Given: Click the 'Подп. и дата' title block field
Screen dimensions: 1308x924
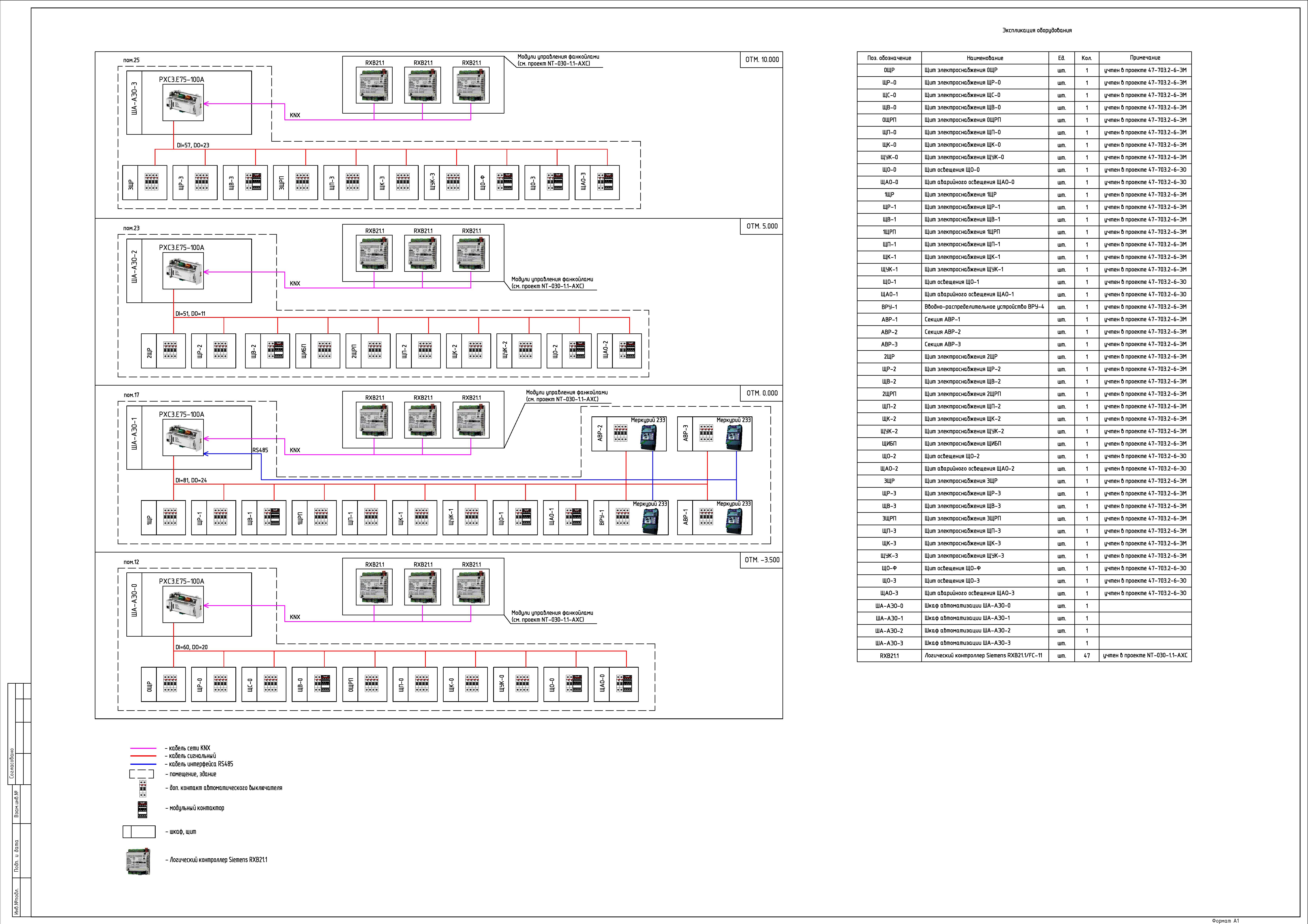Looking at the screenshot, I should point(17,856).
